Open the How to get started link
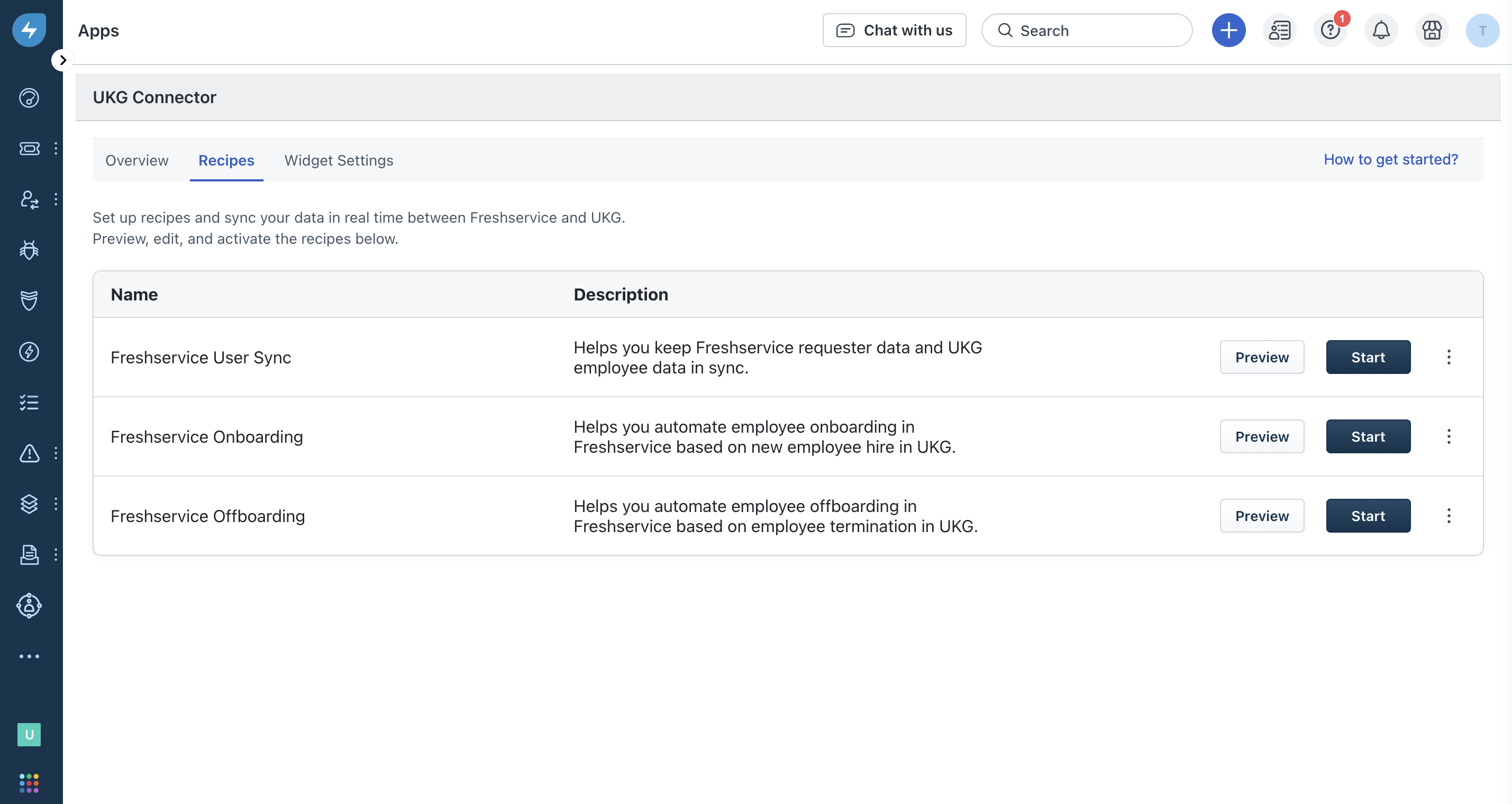The width and height of the screenshot is (1512, 804). coord(1390,160)
